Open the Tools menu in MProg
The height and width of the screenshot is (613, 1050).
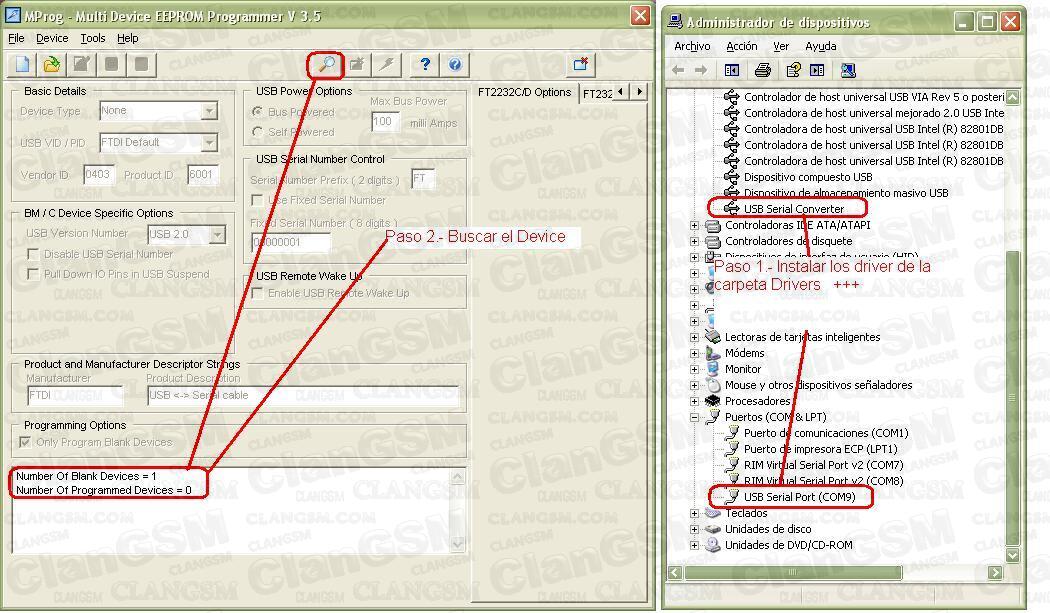93,38
